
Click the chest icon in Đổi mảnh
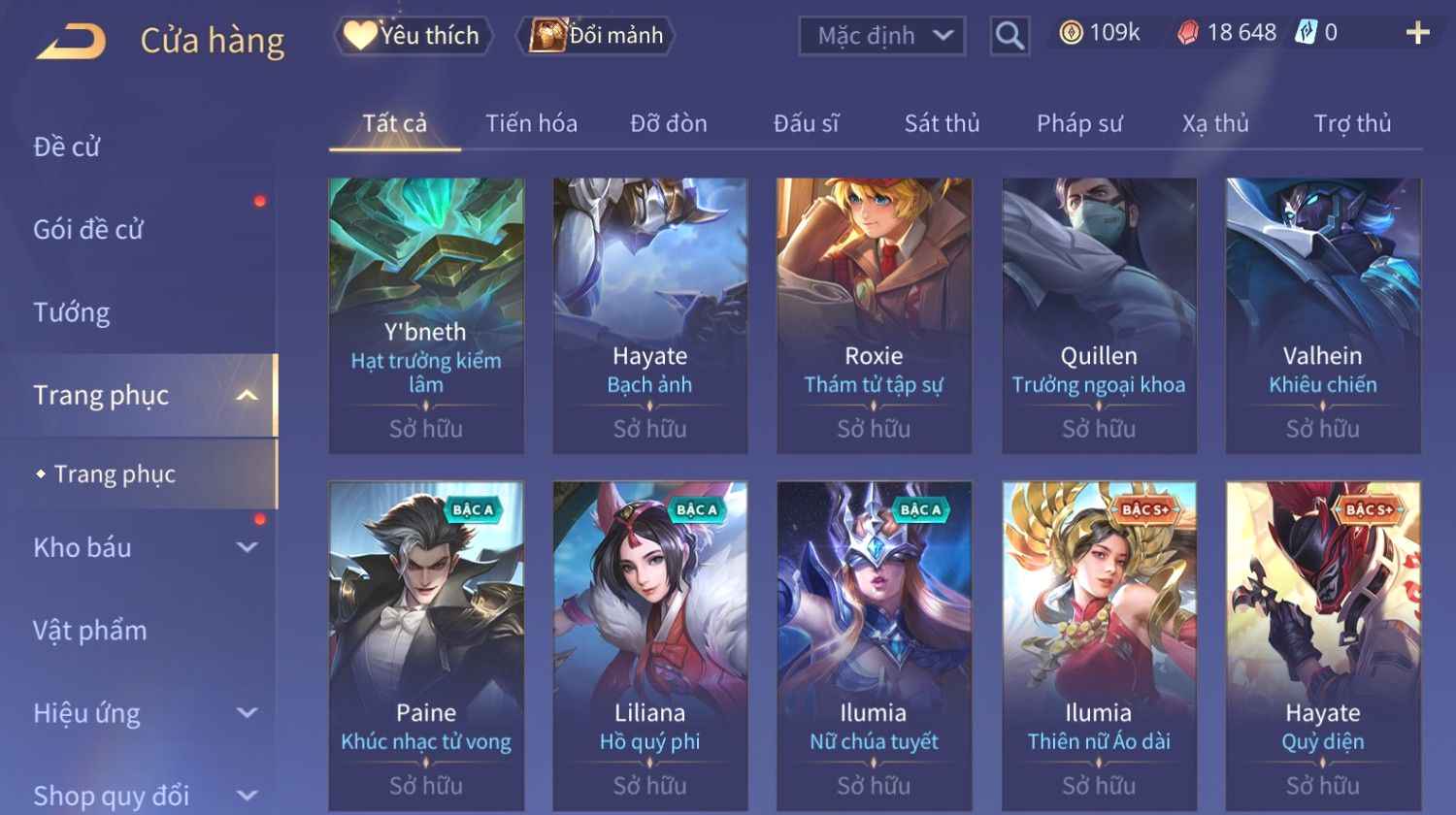[547, 35]
